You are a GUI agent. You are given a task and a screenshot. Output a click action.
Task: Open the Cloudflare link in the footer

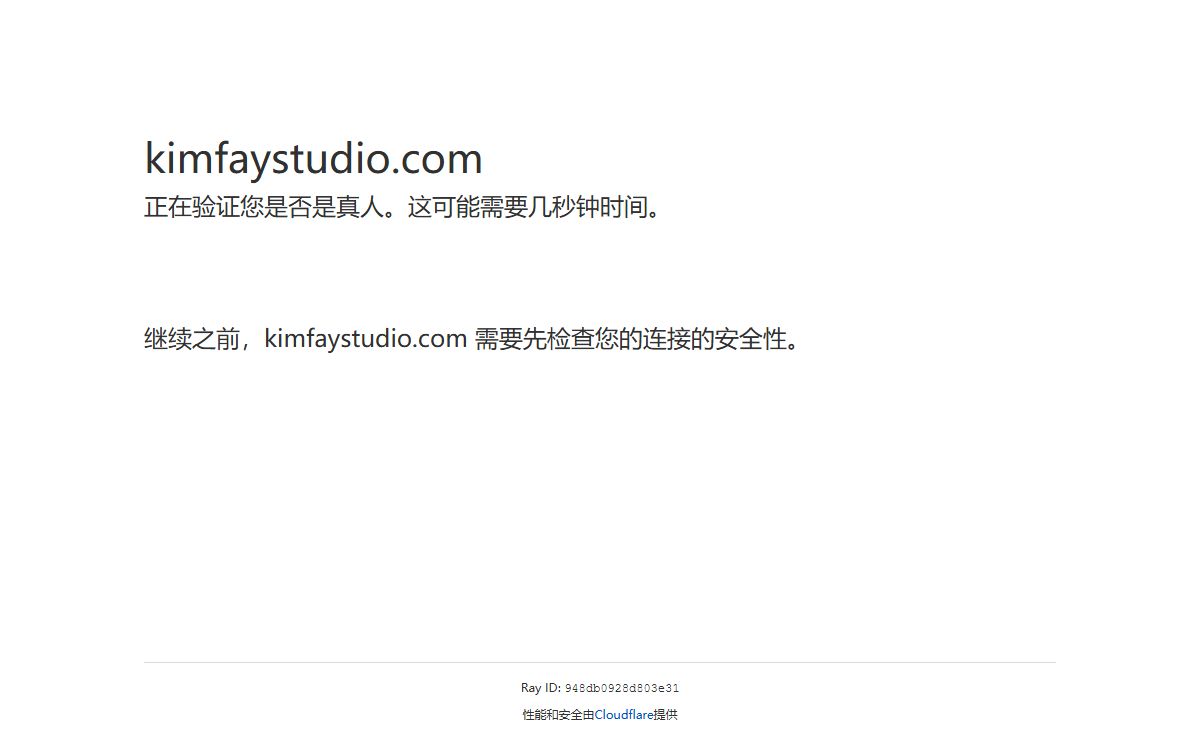(x=624, y=715)
